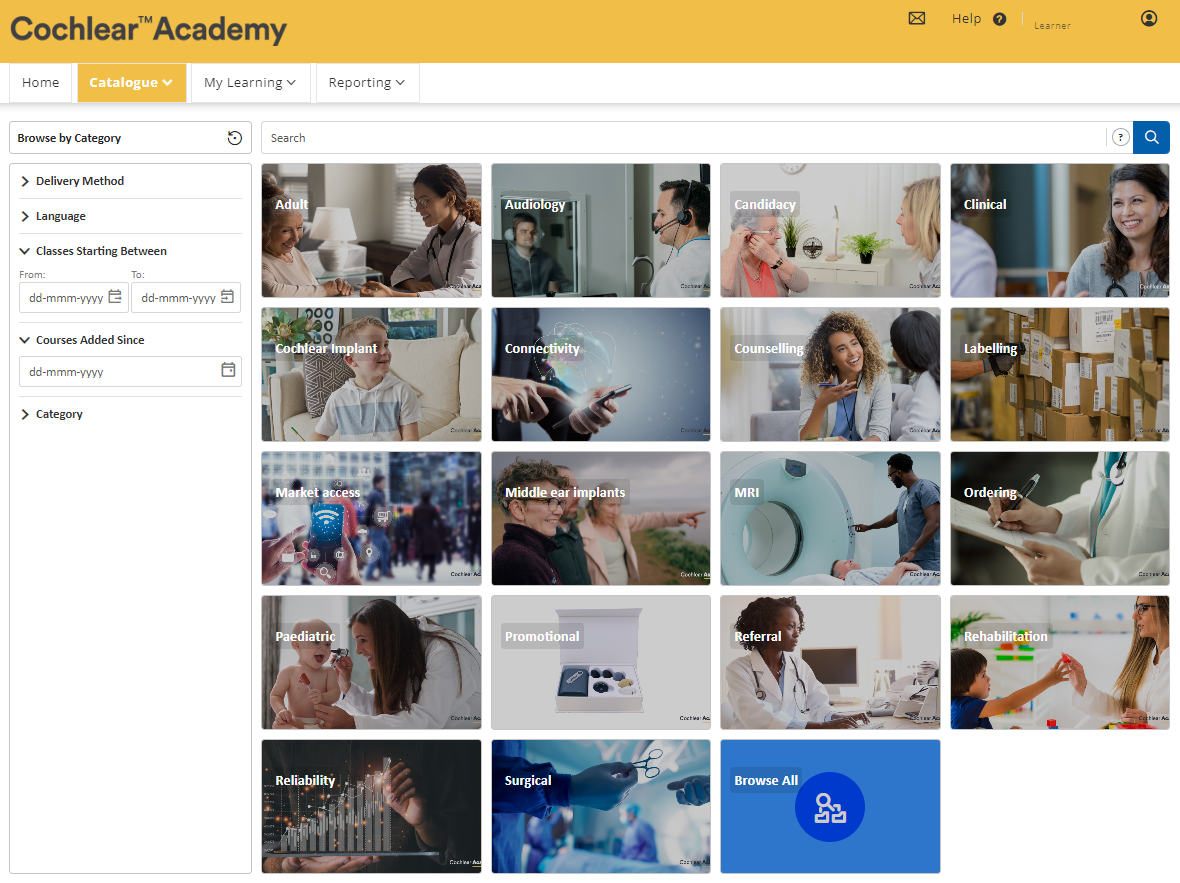Open the Promotional category tile
The width and height of the screenshot is (1180, 883).
[601, 662]
